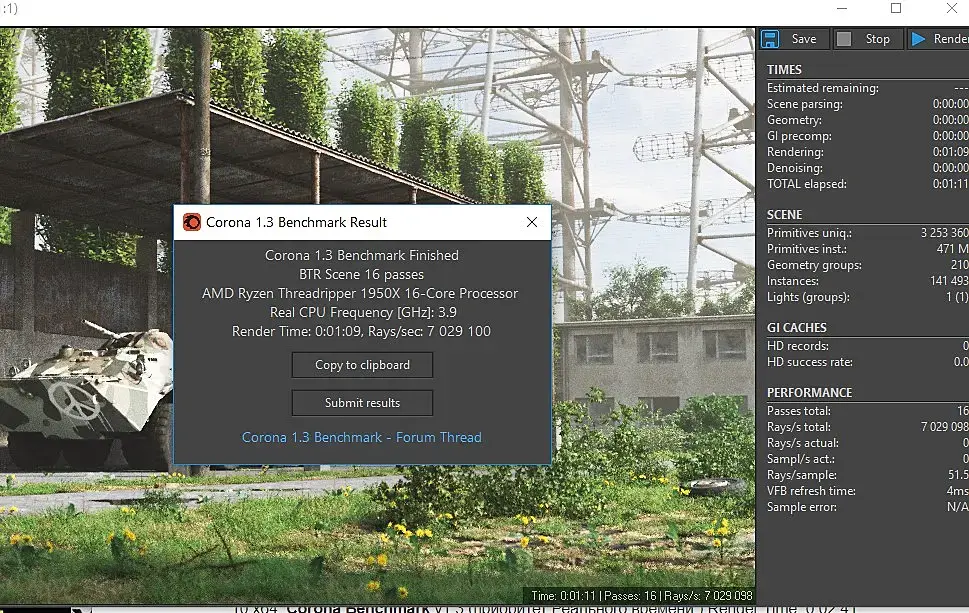The height and width of the screenshot is (613, 969).
Task: Click the 'Corona 1.3 Benchmark Result' dialog title
Action: pos(296,222)
